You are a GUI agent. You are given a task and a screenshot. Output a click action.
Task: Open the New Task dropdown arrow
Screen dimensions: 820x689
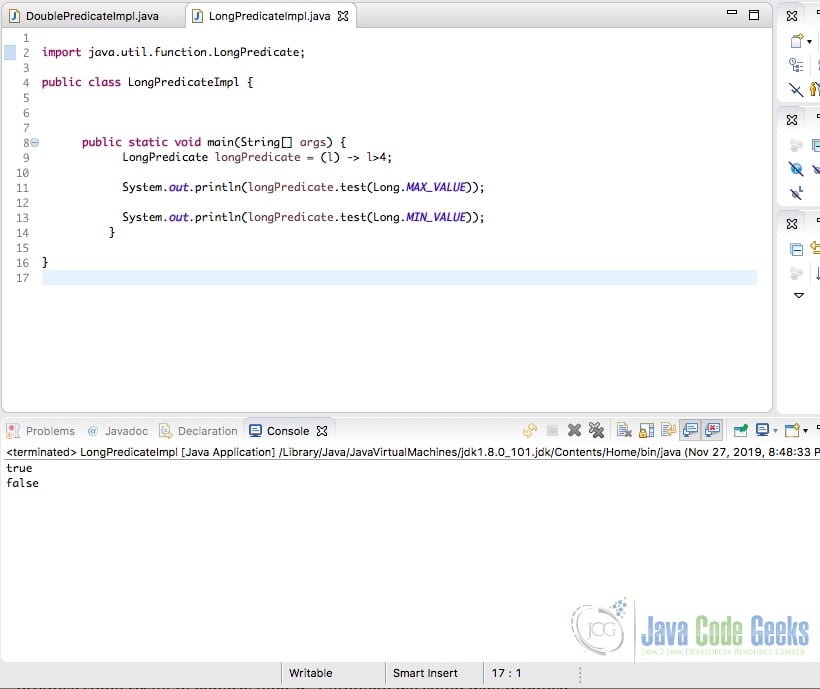810,42
